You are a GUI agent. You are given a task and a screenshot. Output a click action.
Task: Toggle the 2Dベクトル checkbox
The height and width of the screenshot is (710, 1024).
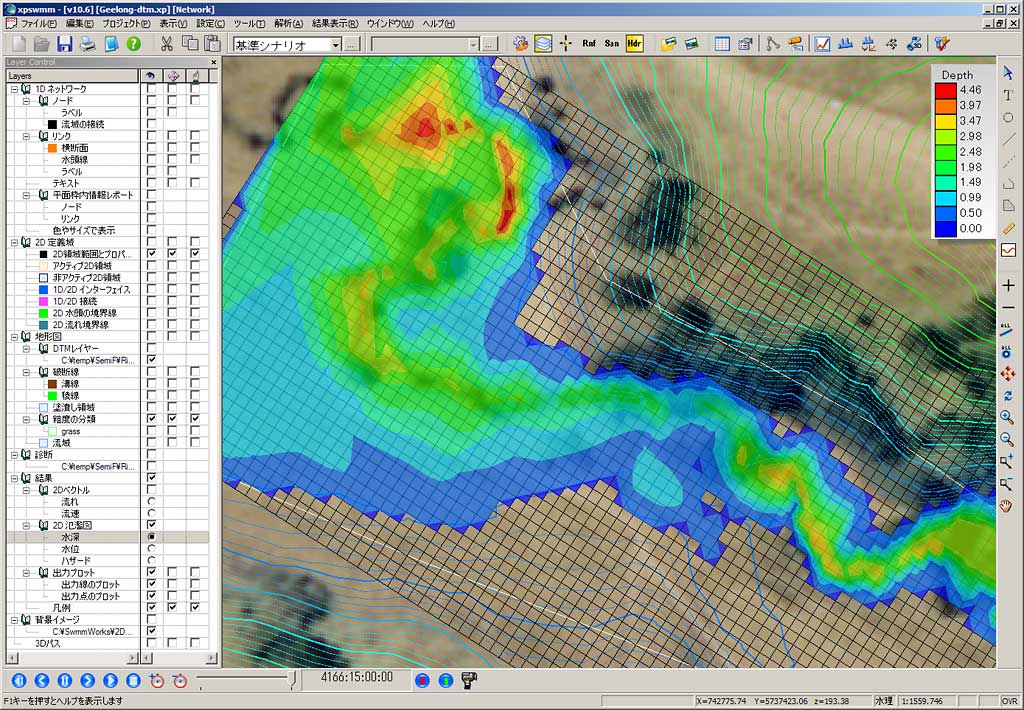point(151,490)
